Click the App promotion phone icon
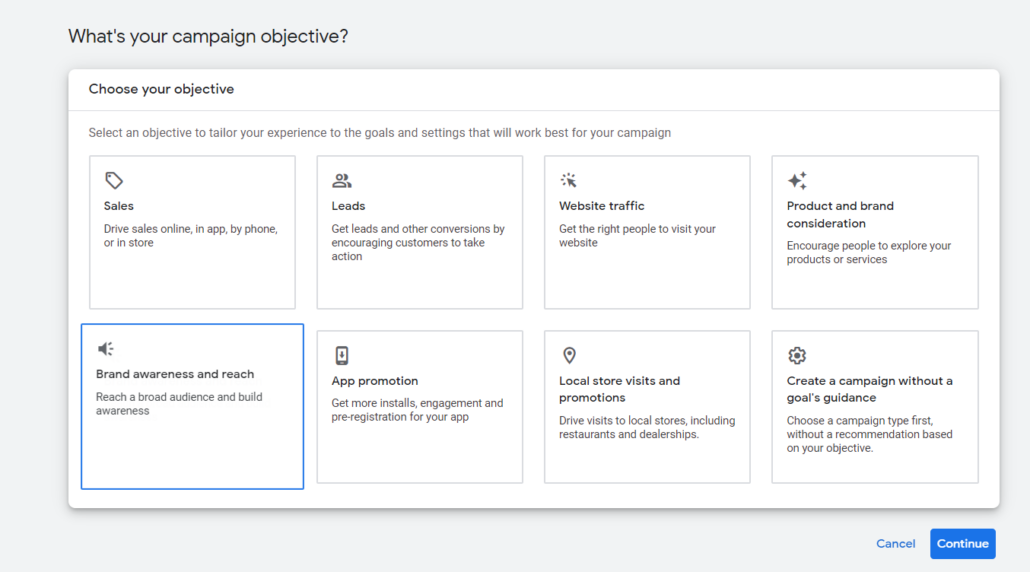Viewport: 1030px width, 572px height. [342, 355]
